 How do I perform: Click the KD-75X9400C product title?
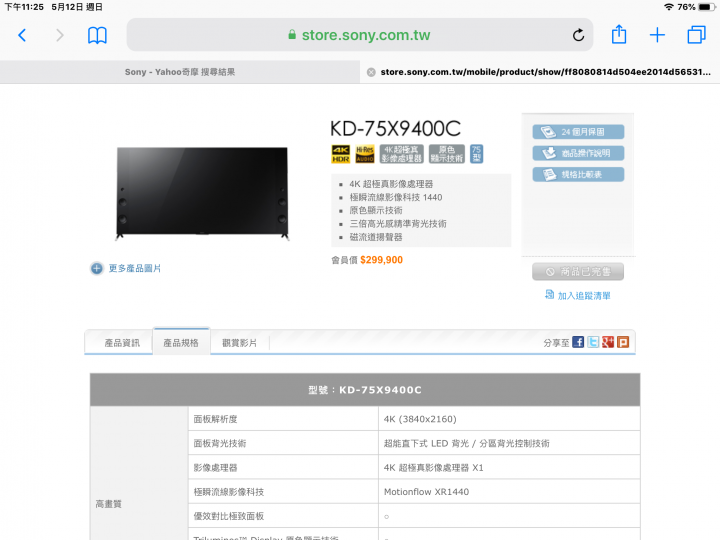pos(395,129)
